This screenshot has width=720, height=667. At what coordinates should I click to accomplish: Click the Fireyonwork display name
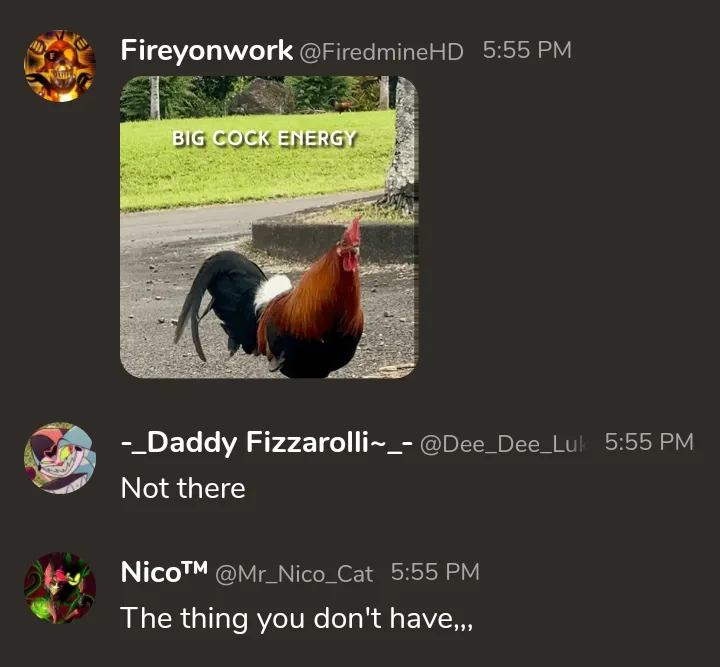click(207, 50)
